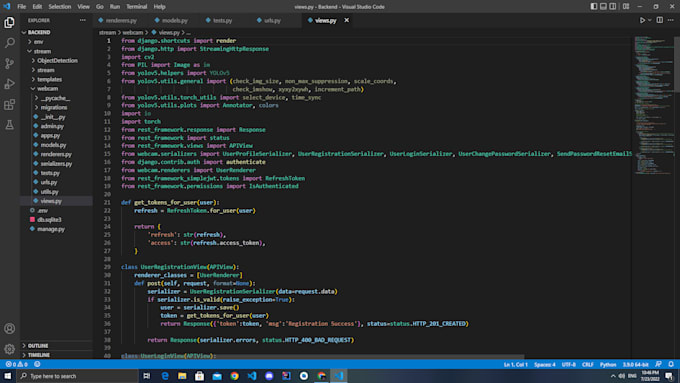Click Ln 1, Col 1 status entry
The image size is (680, 383).
pyautogui.click(x=516, y=364)
